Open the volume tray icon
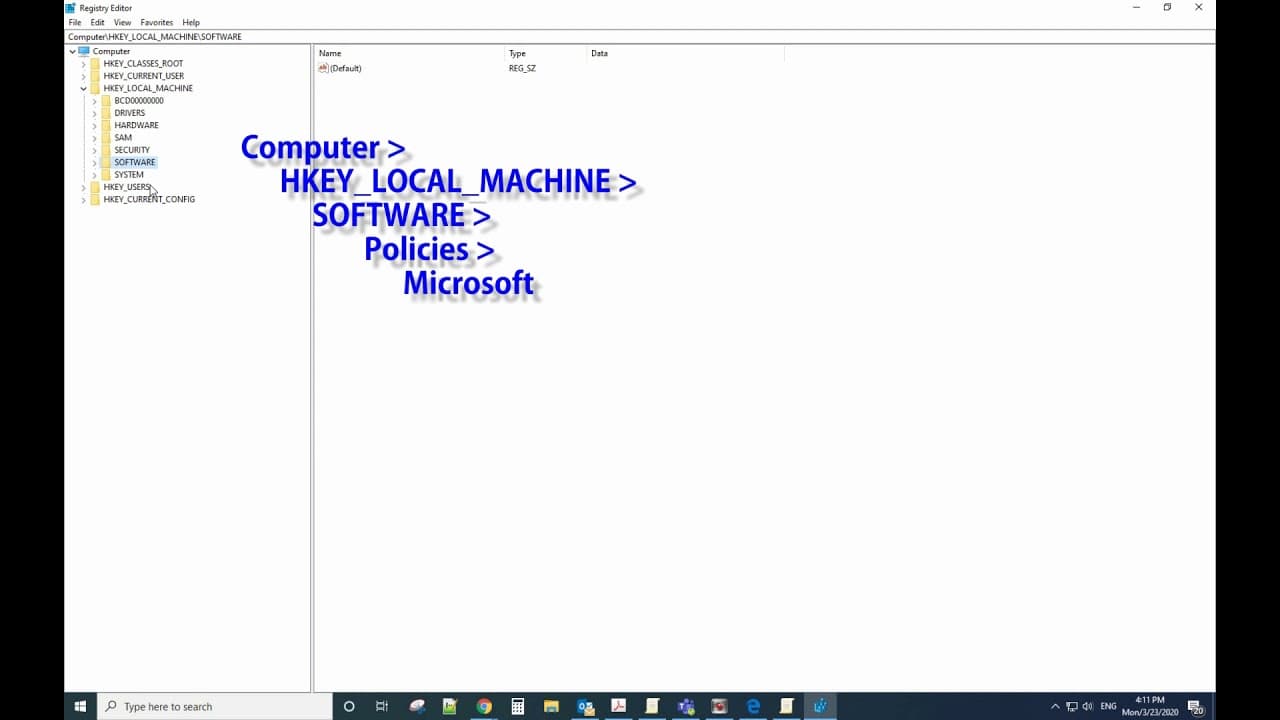The width and height of the screenshot is (1280, 720). coord(1088,706)
